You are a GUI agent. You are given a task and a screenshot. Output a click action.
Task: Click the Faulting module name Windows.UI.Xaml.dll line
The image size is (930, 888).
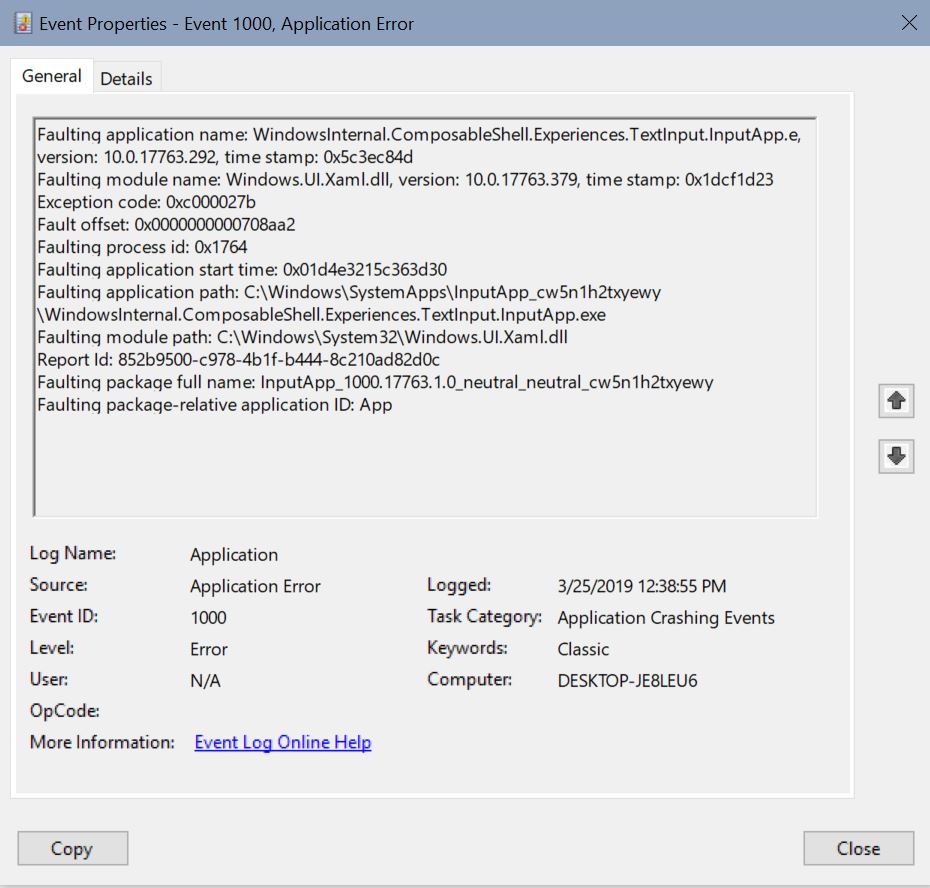(x=405, y=180)
